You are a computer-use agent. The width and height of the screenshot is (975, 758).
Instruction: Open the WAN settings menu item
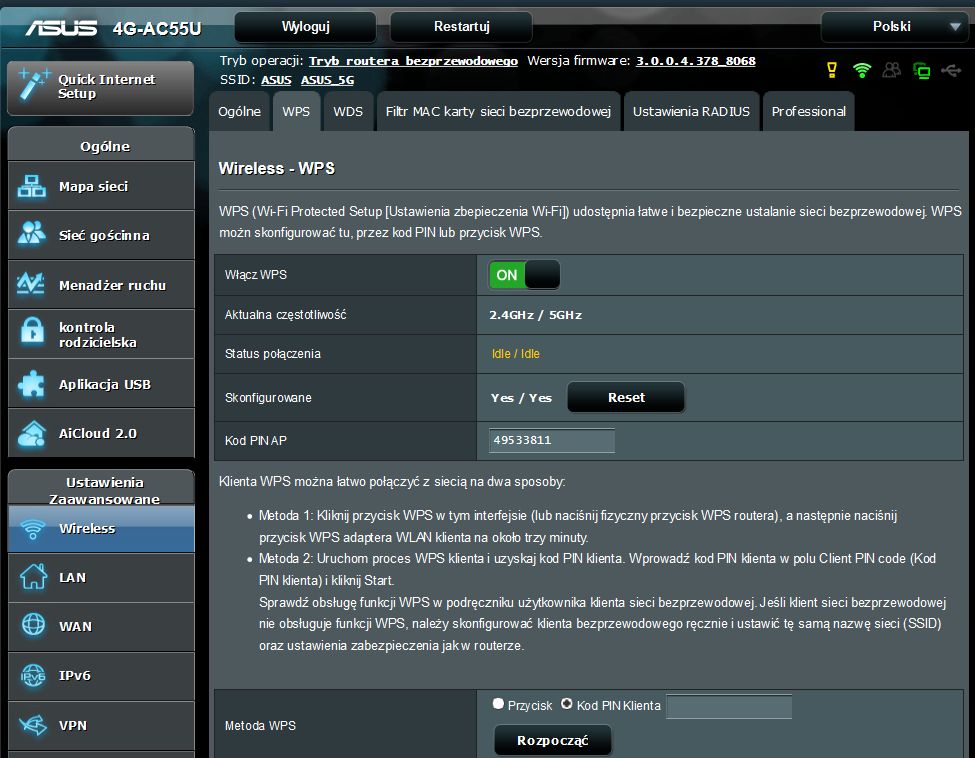101,627
